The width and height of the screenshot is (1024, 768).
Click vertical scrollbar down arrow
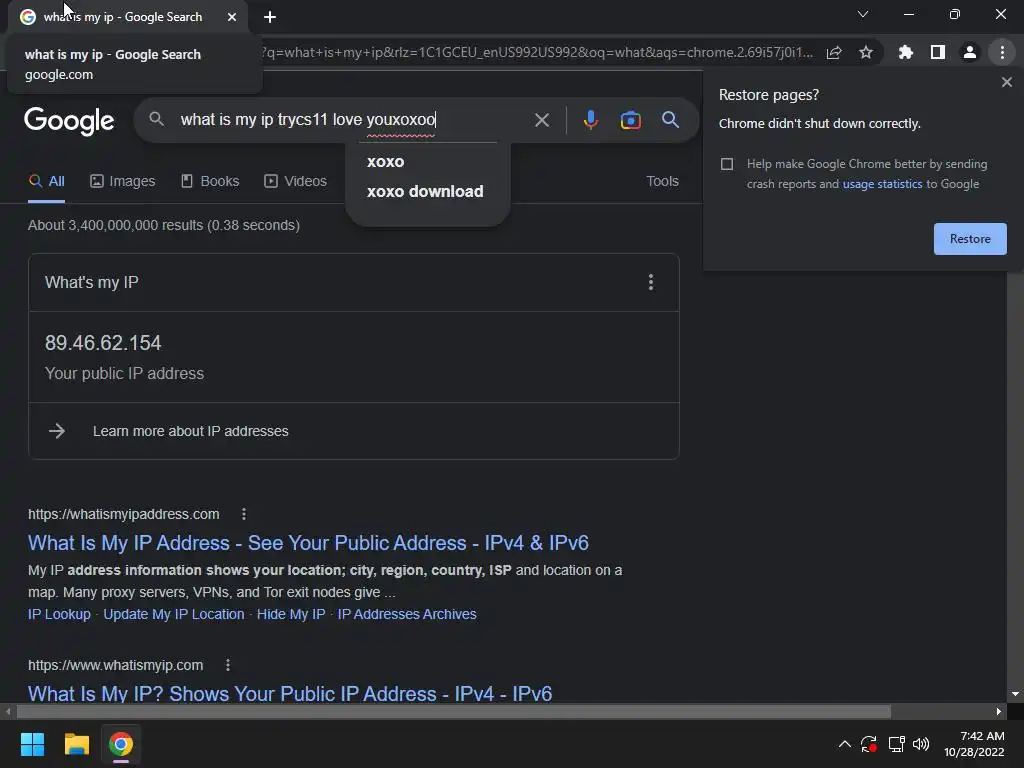1015,694
